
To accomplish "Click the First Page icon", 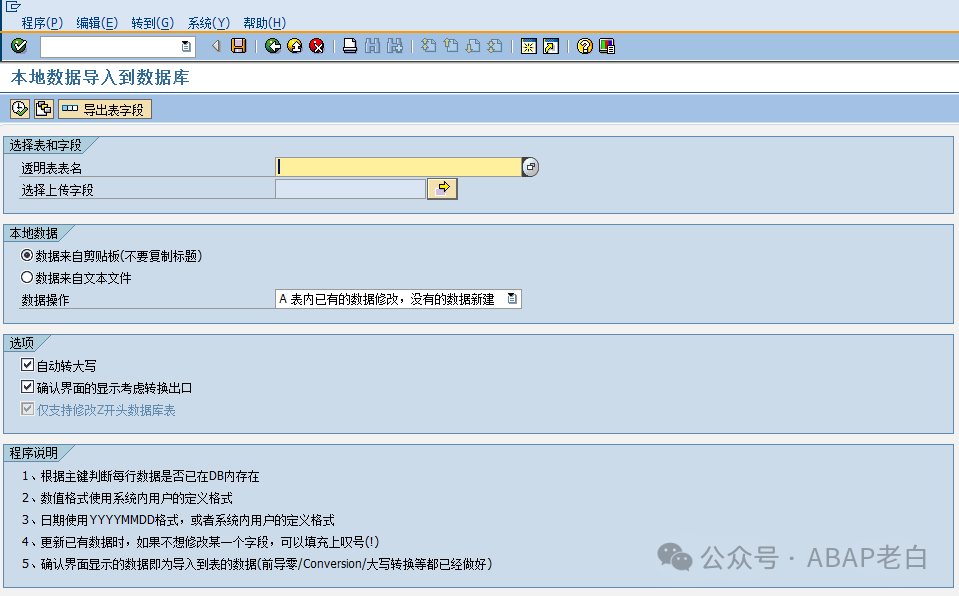I will coord(429,46).
